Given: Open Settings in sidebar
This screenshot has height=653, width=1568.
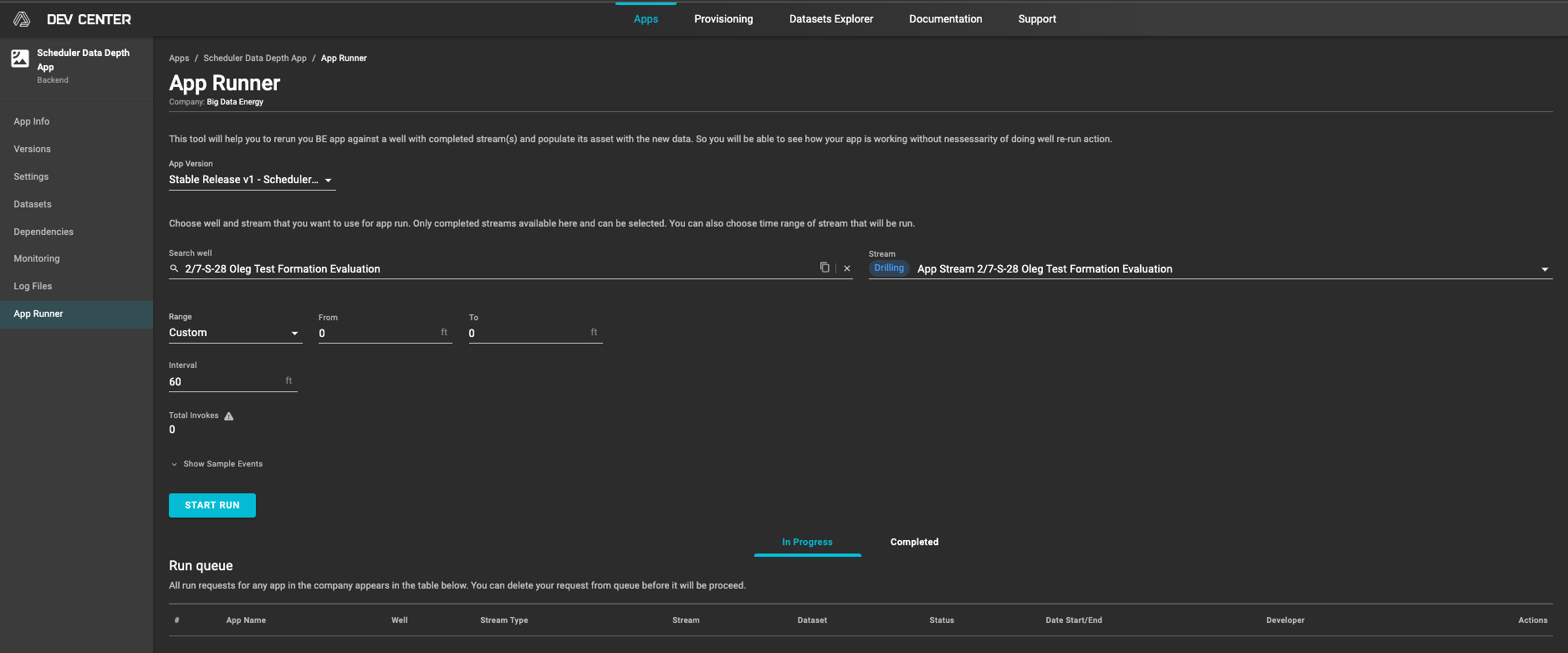Looking at the screenshot, I should point(76,176).
